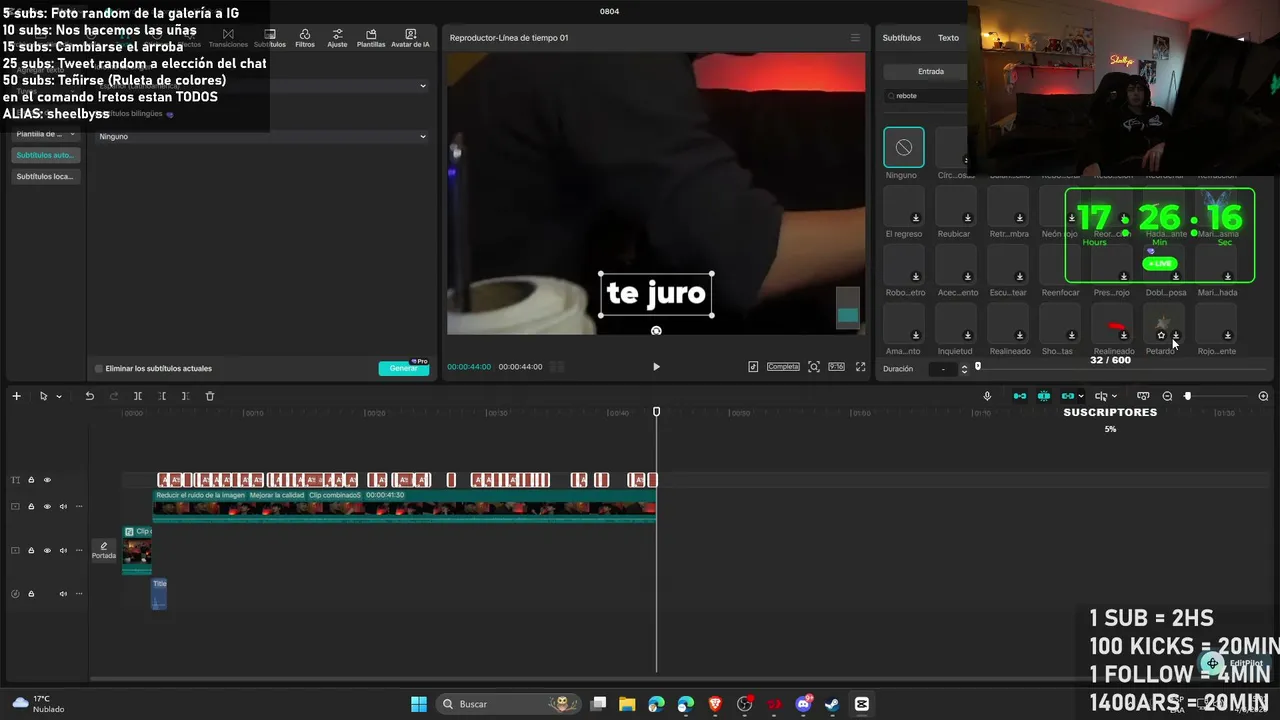Enter fullscreen preview mode
This screenshot has height=720, width=1280.
pos(860,367)
